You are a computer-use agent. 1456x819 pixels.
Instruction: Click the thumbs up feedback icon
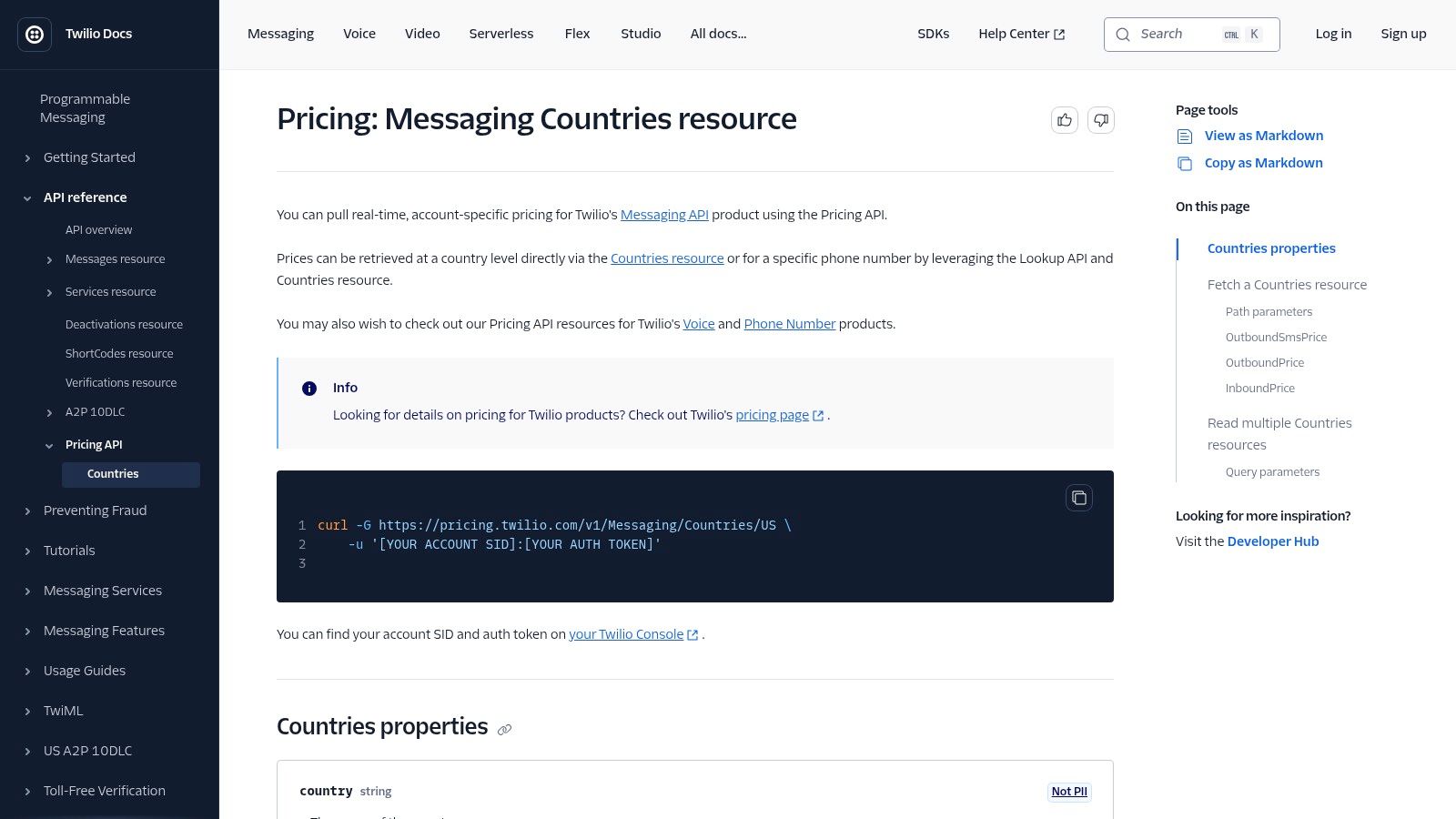1065,120
